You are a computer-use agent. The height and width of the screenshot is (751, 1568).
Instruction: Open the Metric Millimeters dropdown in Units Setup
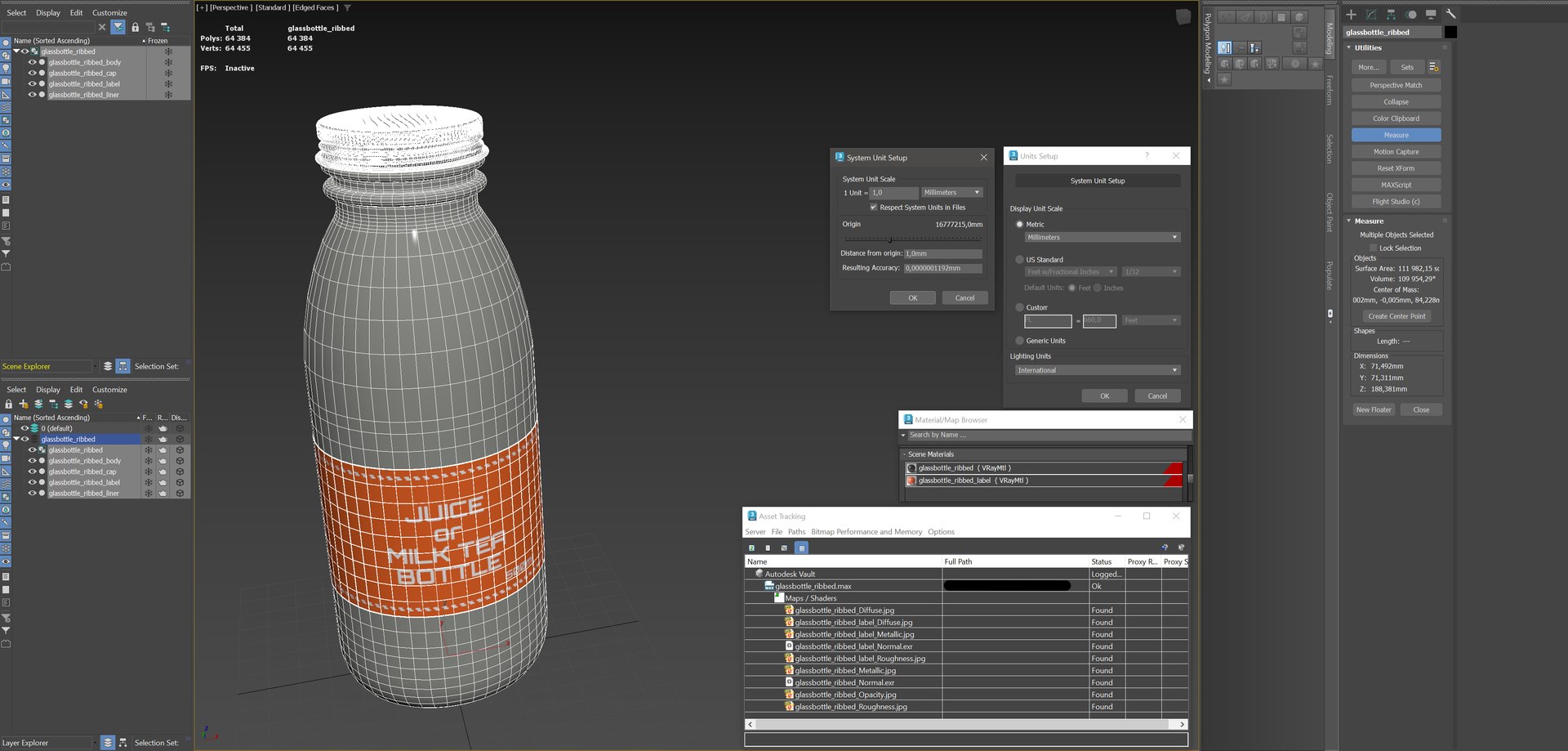coord(1102,237)
